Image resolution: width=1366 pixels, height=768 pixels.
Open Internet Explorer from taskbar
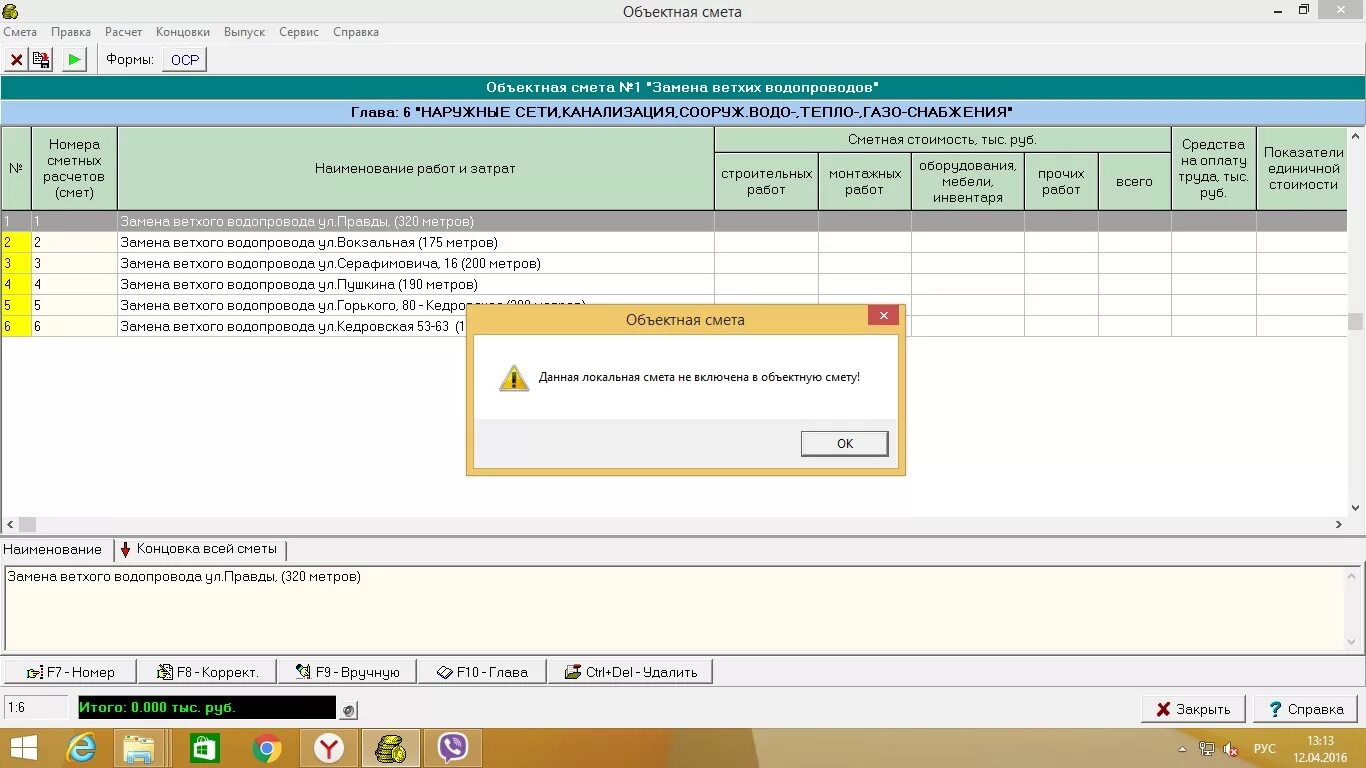point(81,748)
